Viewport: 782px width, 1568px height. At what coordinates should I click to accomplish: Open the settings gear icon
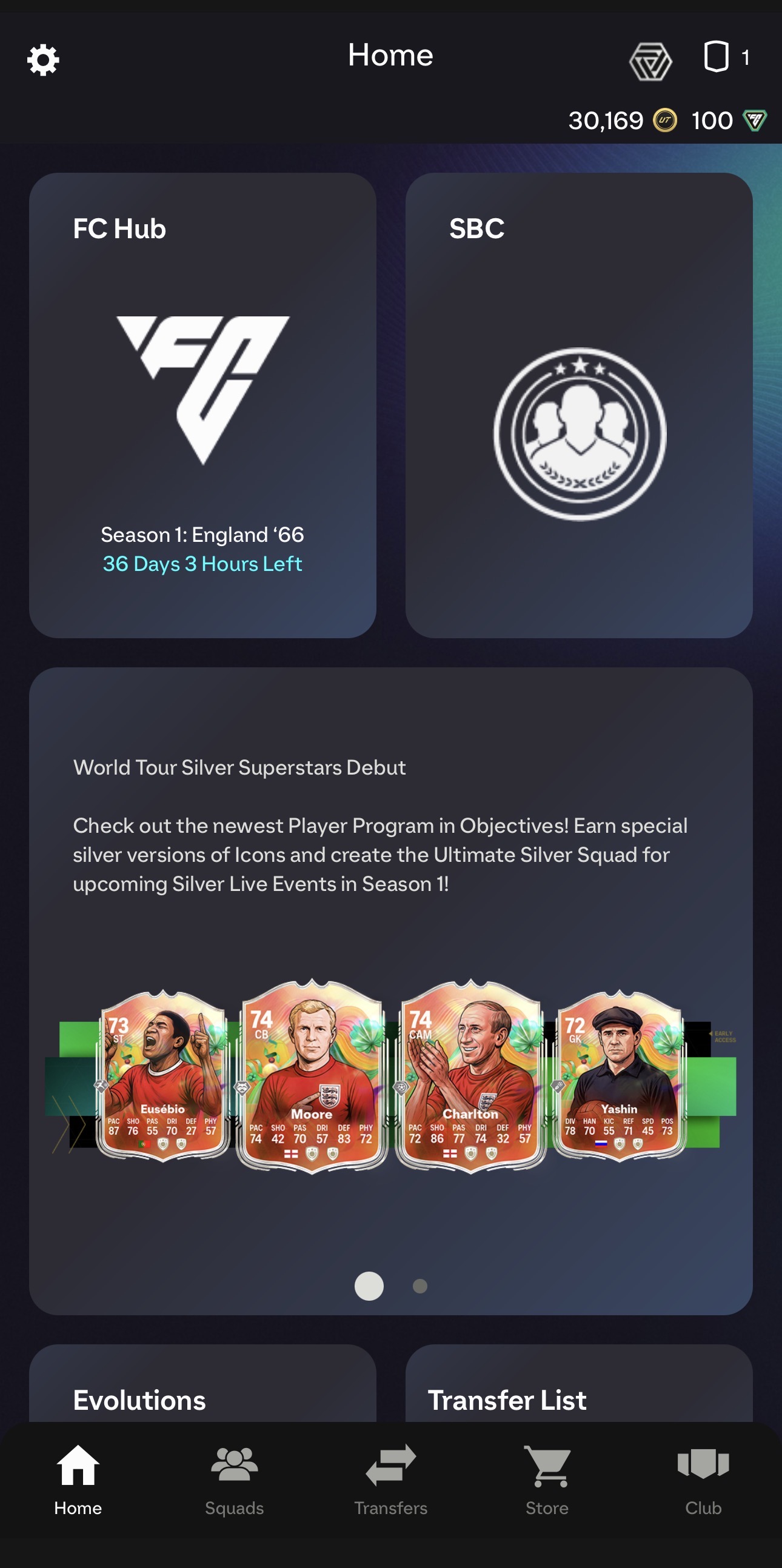point(43,59)
